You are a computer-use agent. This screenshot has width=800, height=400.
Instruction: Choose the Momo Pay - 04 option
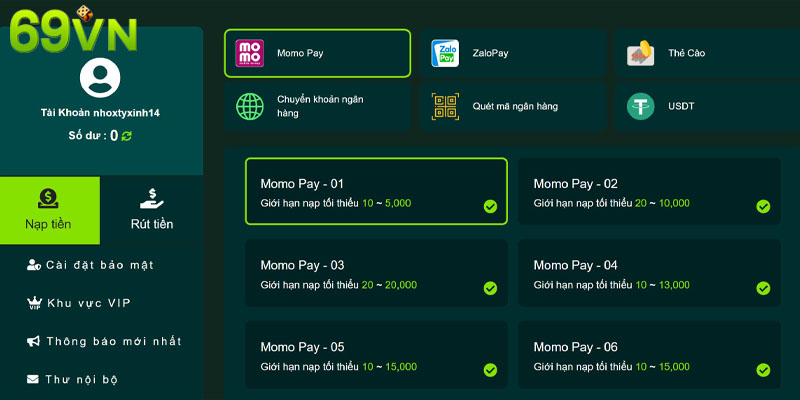[x=649, y=274]
